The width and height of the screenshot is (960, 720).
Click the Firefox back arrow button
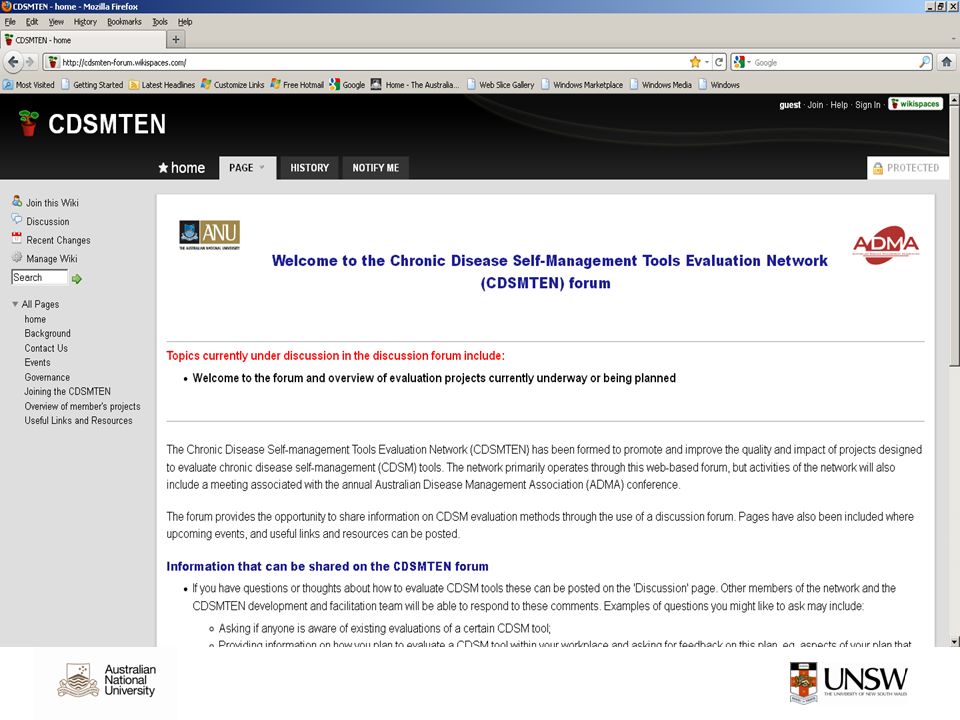click(12, 62)
